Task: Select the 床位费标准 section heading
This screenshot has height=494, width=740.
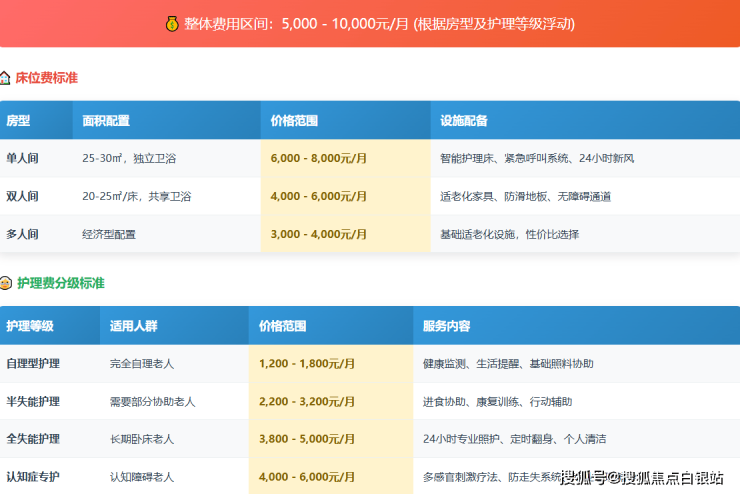Action: (x=46, y=78)
